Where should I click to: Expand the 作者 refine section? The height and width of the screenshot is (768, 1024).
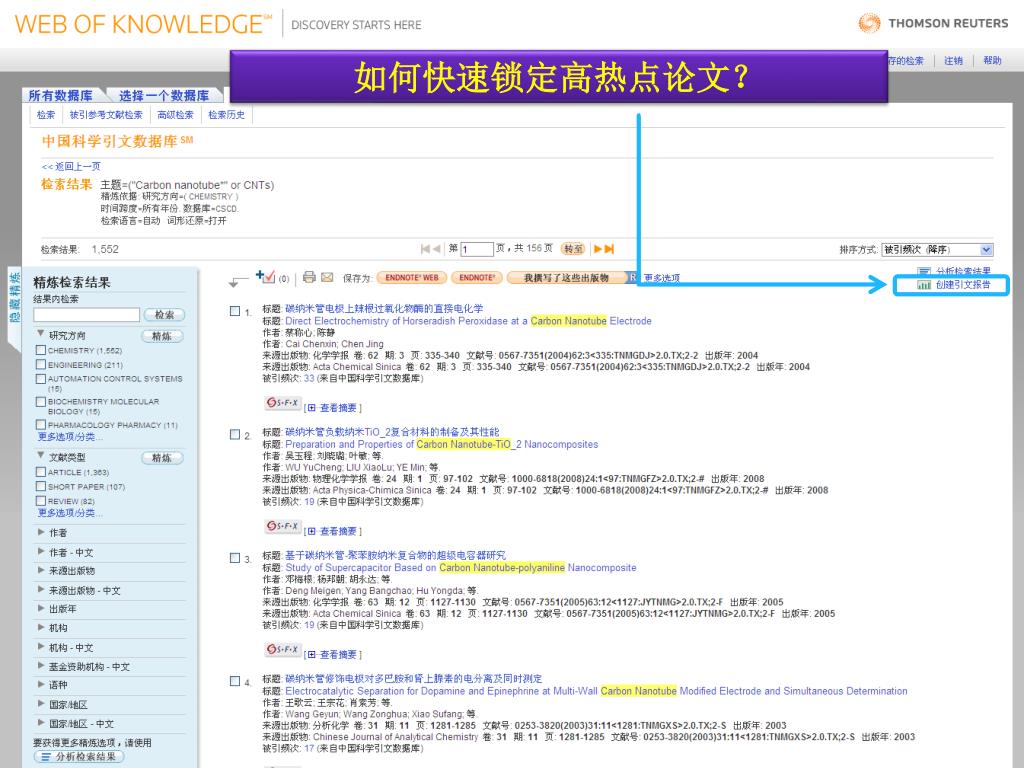(x=41, y=532)
